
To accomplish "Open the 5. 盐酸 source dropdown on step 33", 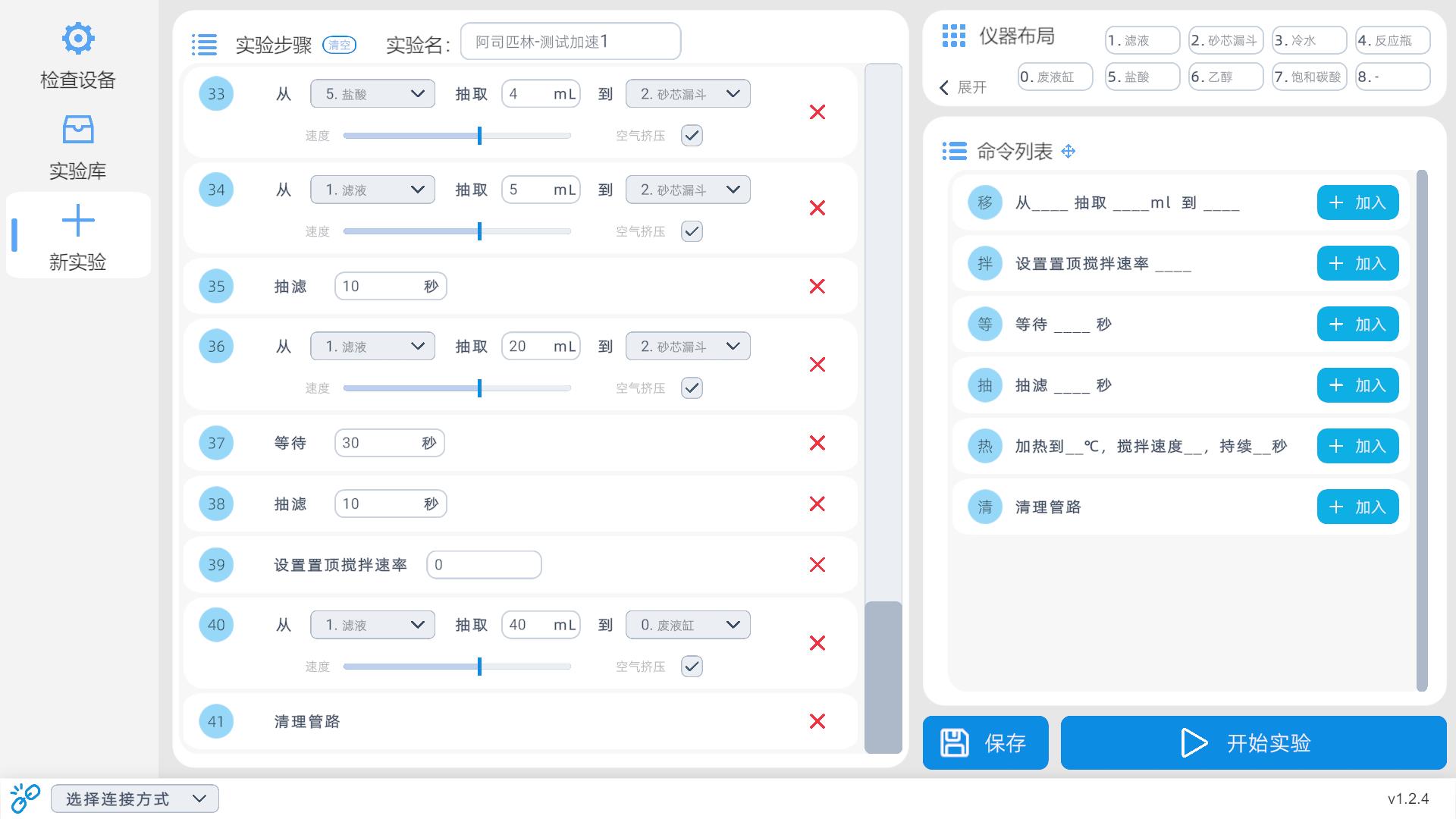I will click(x=372, y=93).
